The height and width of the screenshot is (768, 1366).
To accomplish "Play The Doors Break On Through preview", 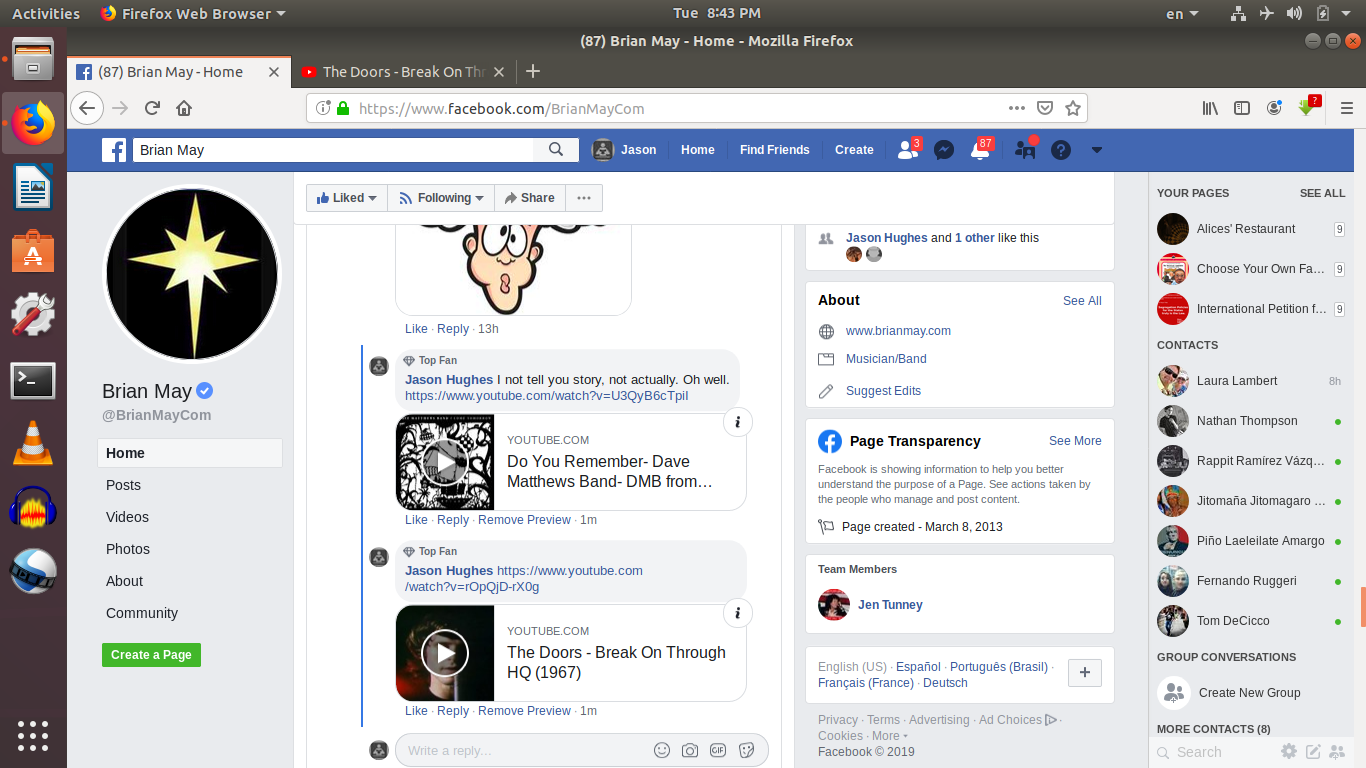I will [445, 653].
